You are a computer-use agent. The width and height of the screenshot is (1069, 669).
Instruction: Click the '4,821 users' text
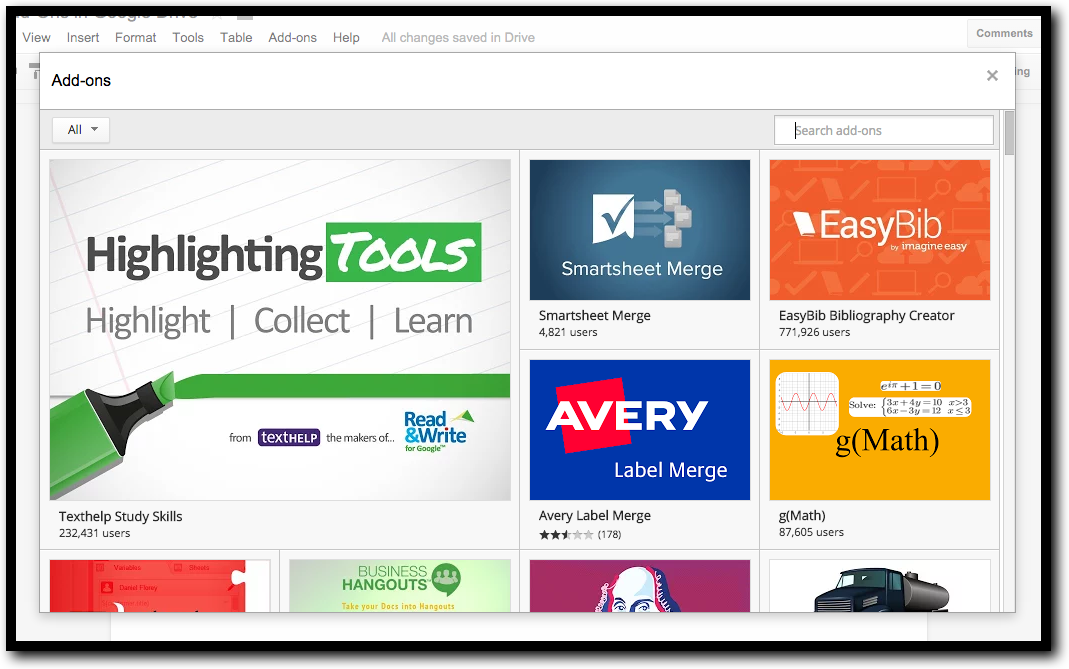click(568, 332)
